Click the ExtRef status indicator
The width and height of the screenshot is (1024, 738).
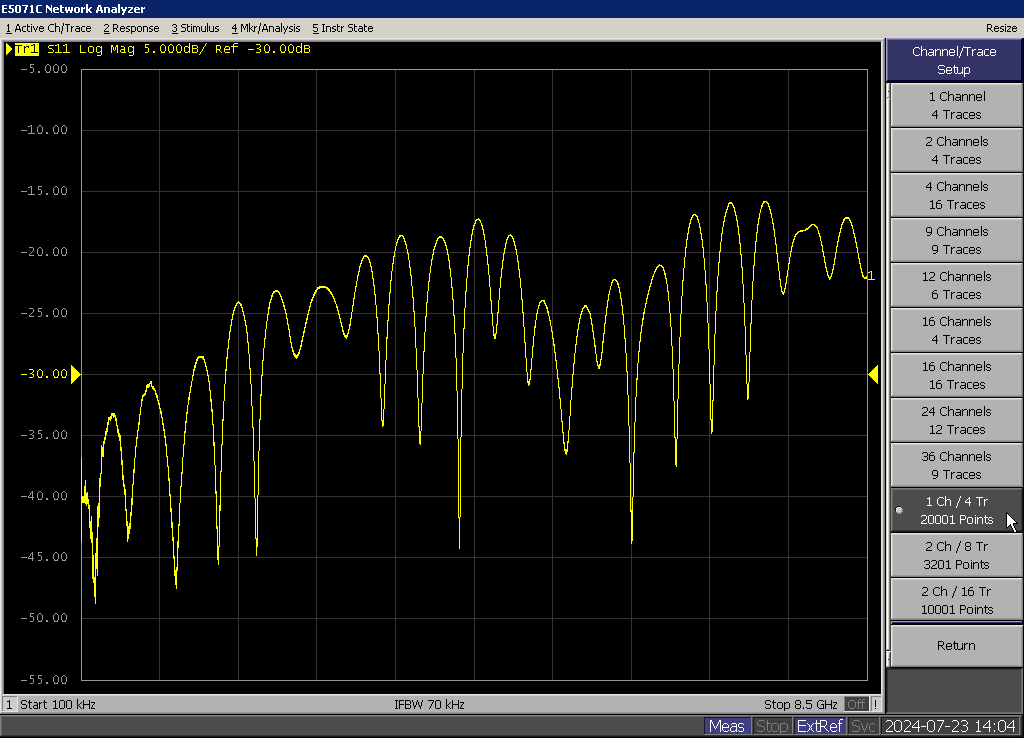tap(820, 726)
